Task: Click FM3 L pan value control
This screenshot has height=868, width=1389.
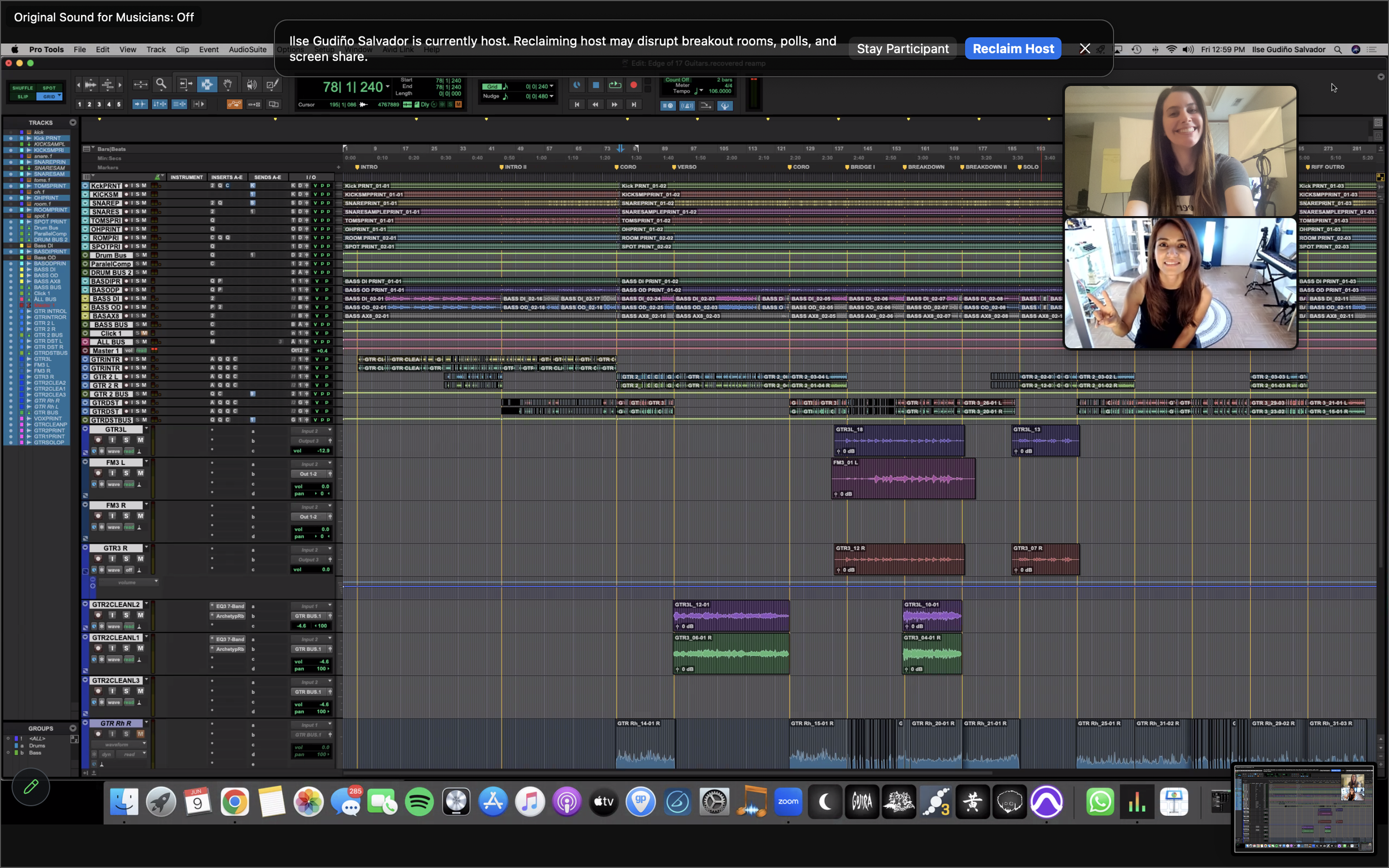Action: coord(312,493)
